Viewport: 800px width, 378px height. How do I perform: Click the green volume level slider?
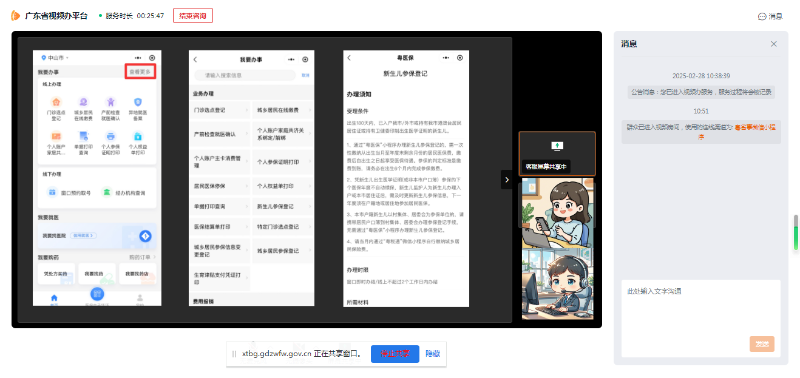click(x=795, y=233)
